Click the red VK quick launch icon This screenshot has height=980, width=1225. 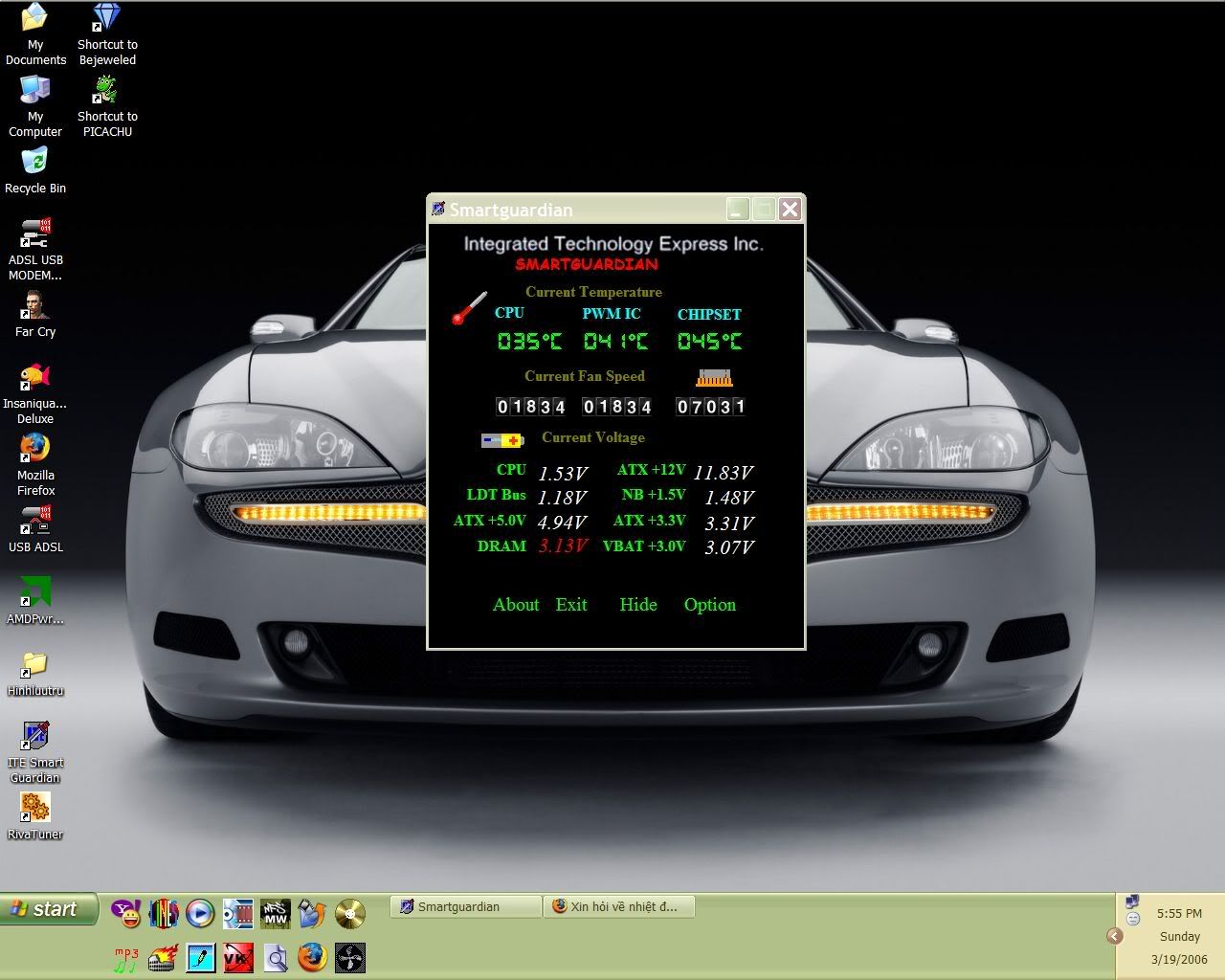238,958
